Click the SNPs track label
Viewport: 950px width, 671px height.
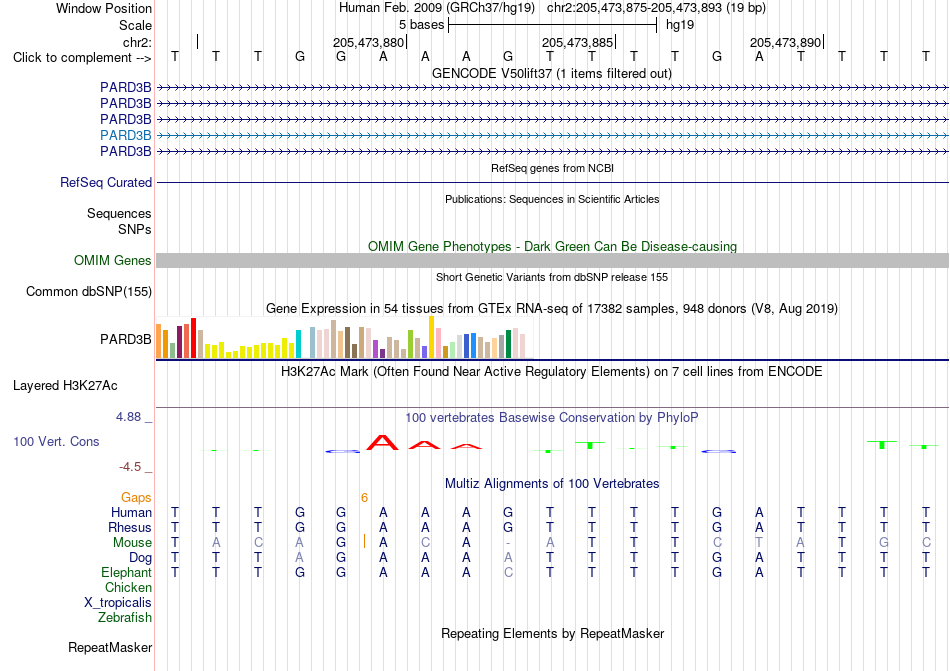pyautogui.click(x=135, y=230)
